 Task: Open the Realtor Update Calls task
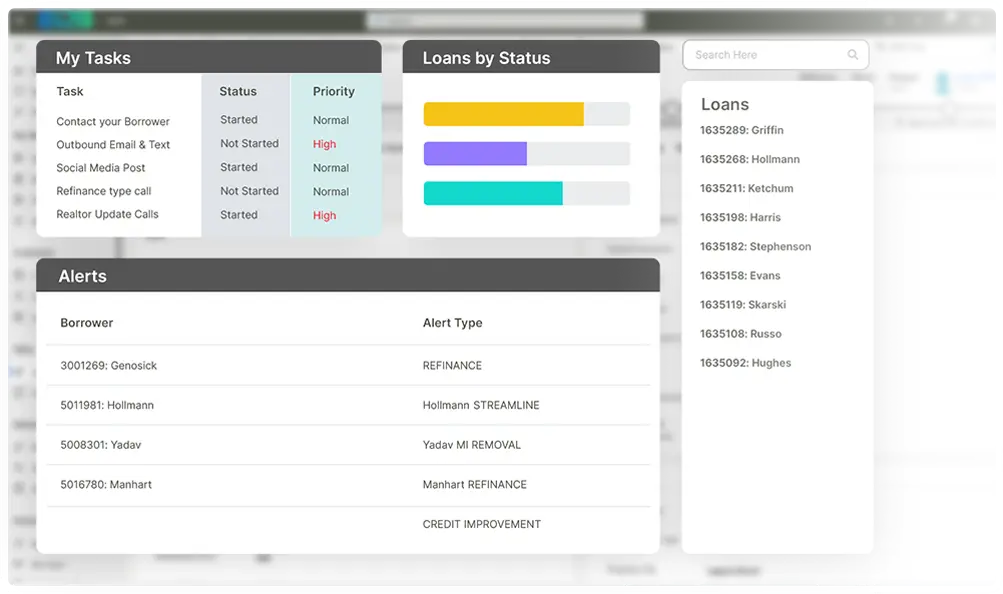click(x=107, y=214)
